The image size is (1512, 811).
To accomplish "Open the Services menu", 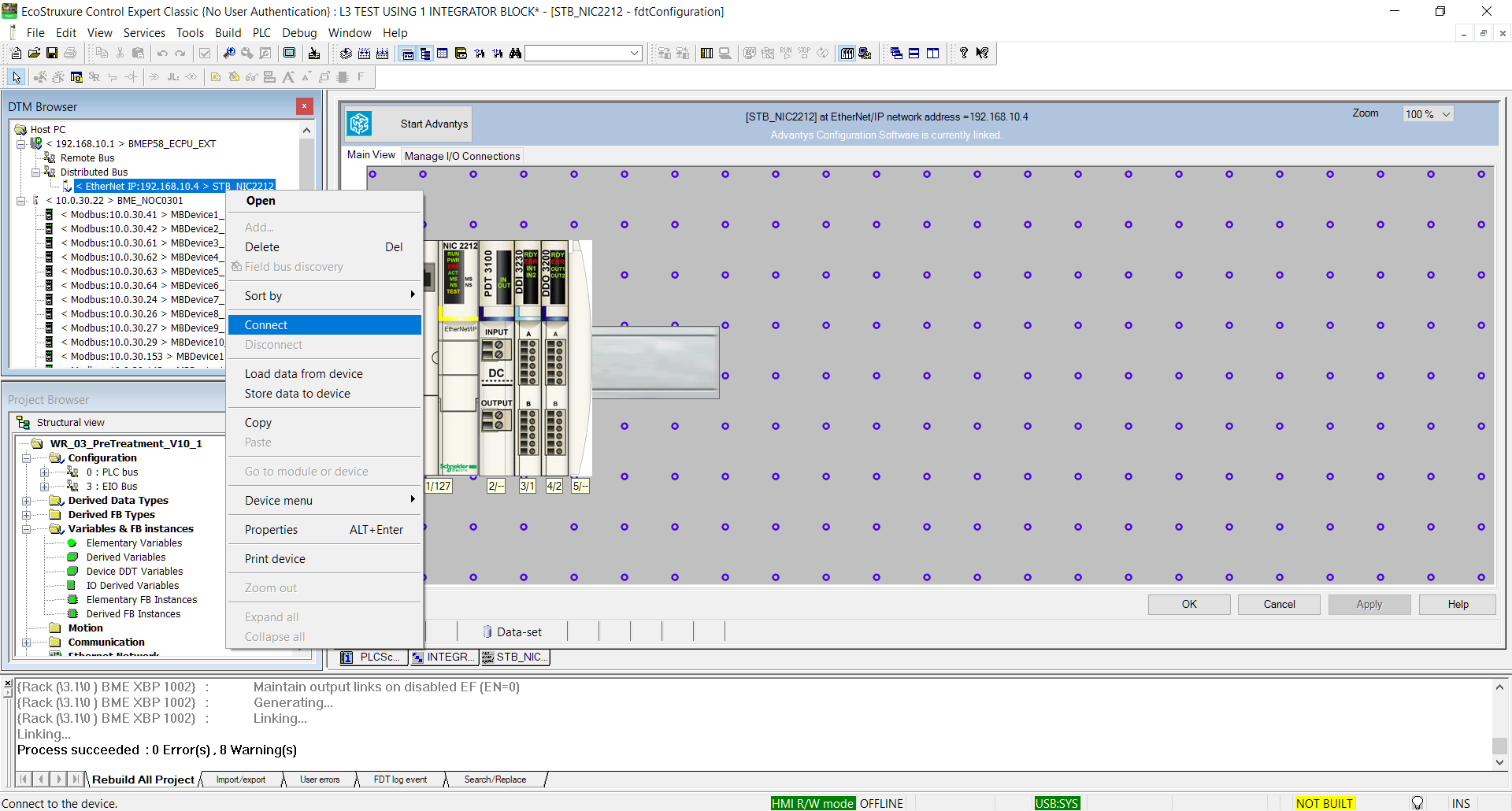I will pyautogui.click(x=144, y=33).
